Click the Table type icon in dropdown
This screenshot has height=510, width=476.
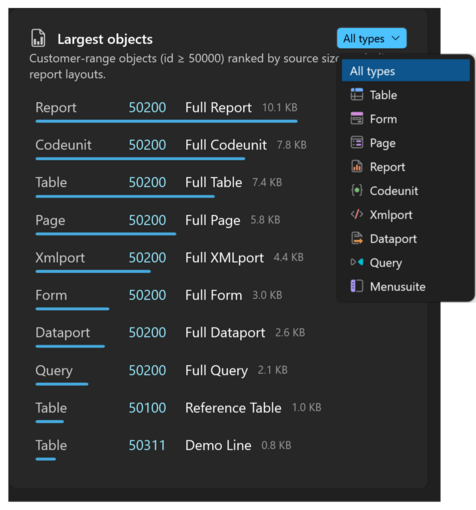click(357, 95)
